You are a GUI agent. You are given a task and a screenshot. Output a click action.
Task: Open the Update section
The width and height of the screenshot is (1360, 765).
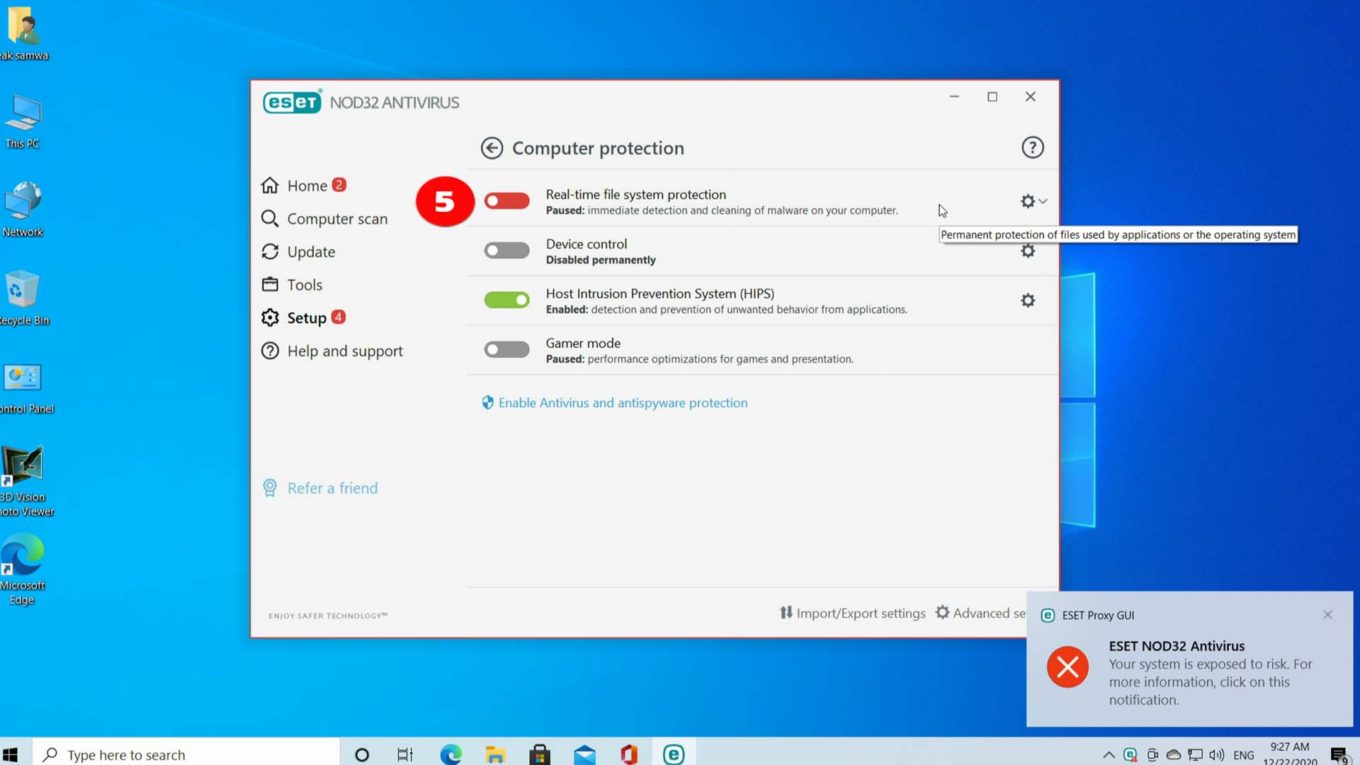(x=299, y=252)
